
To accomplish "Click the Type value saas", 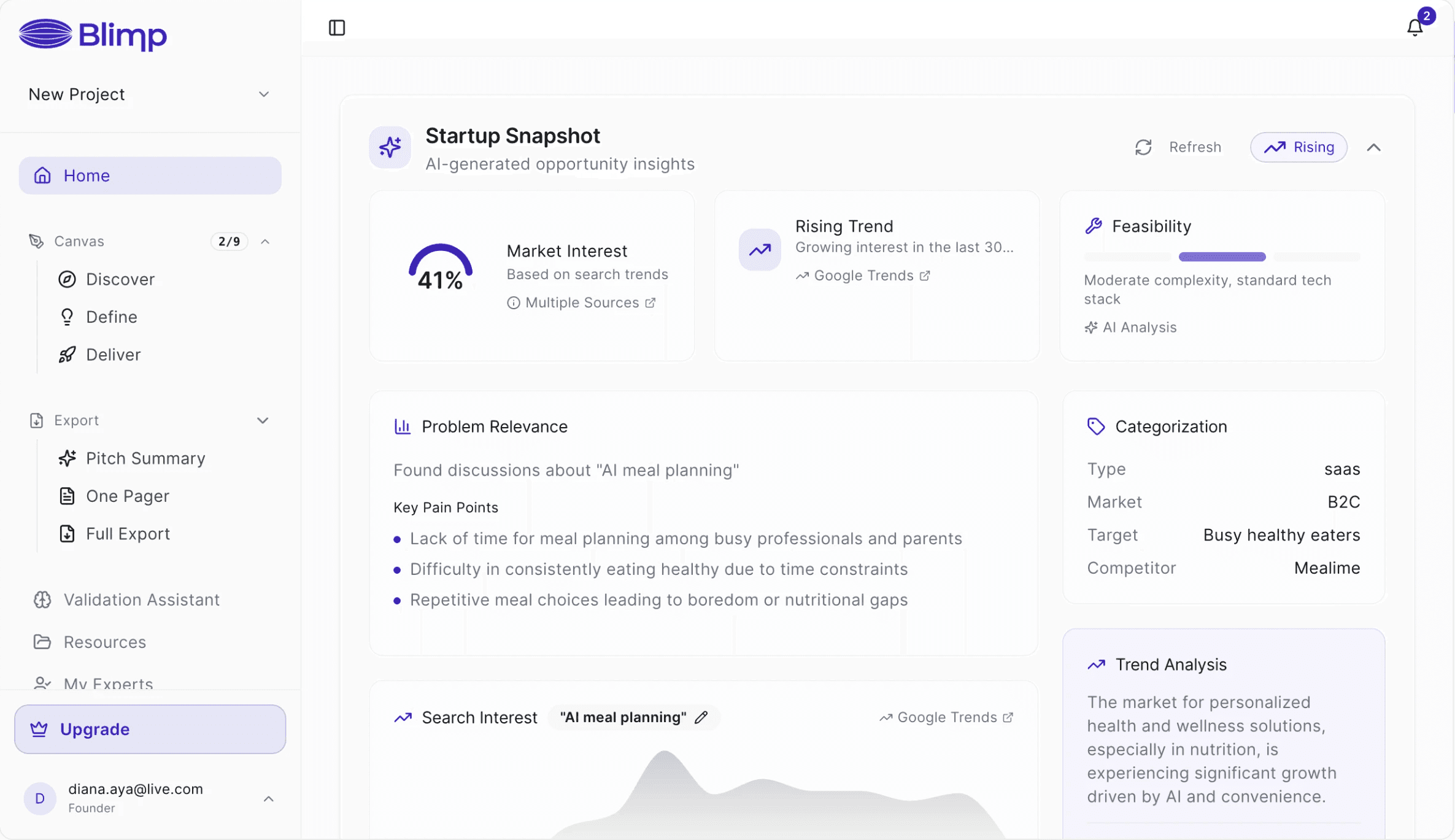I will pos(1342,469).
